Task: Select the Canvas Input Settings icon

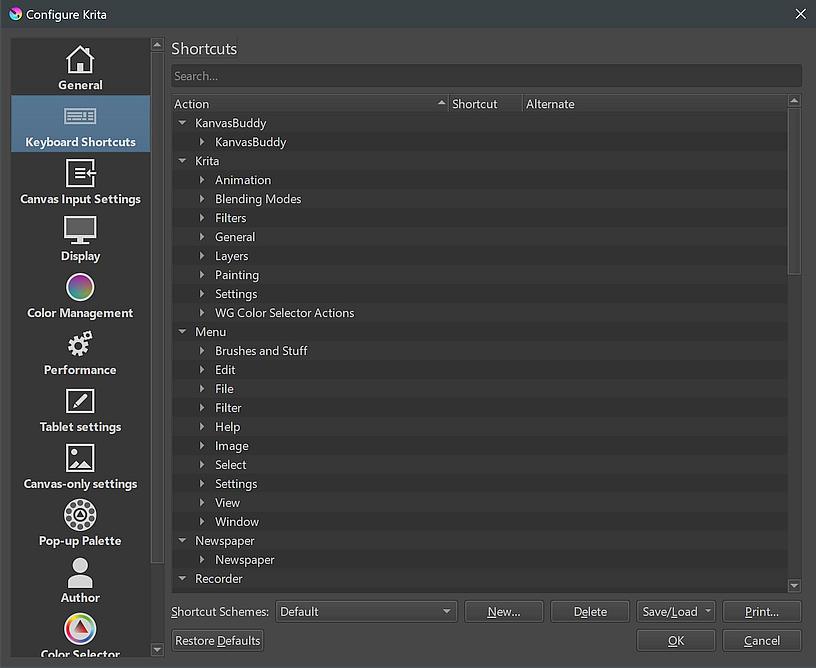Action: pyautogui.click(x=80, y=174)
